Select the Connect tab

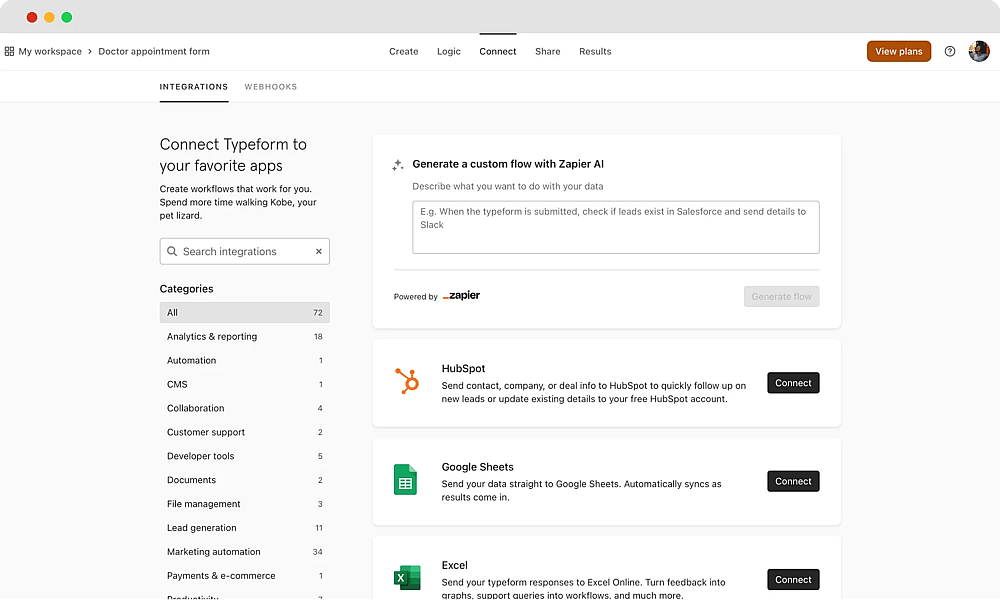click(497, 52)
